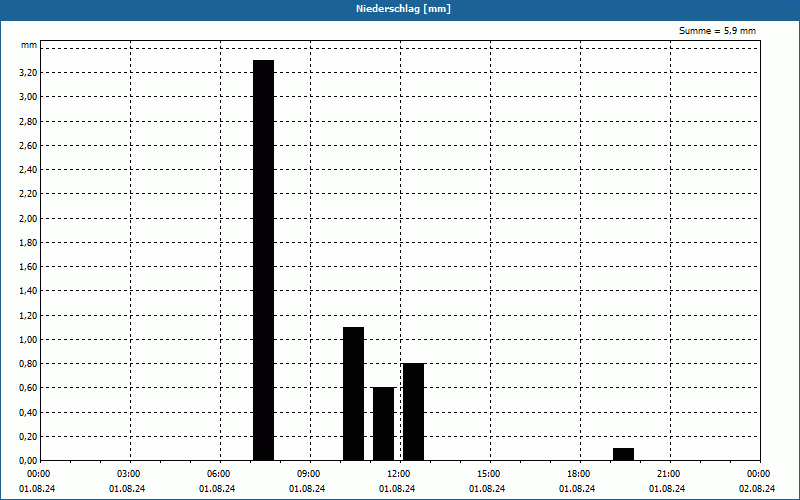The height and width of the screenshot is (500, 800).
Task: Click the tallest bar reaching 3,30 mm
Action: [264, 260]
